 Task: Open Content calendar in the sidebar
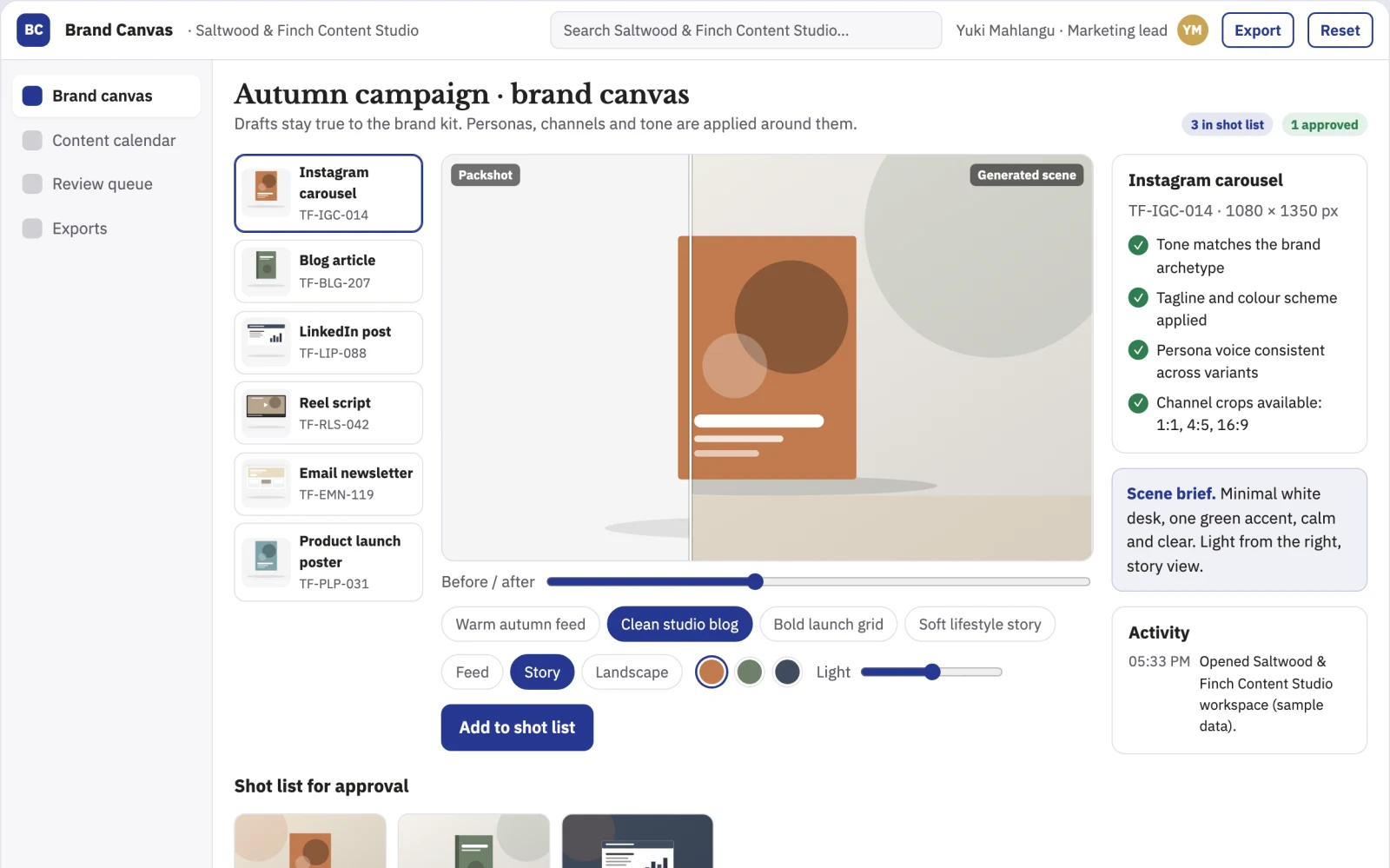coord(106,140)
